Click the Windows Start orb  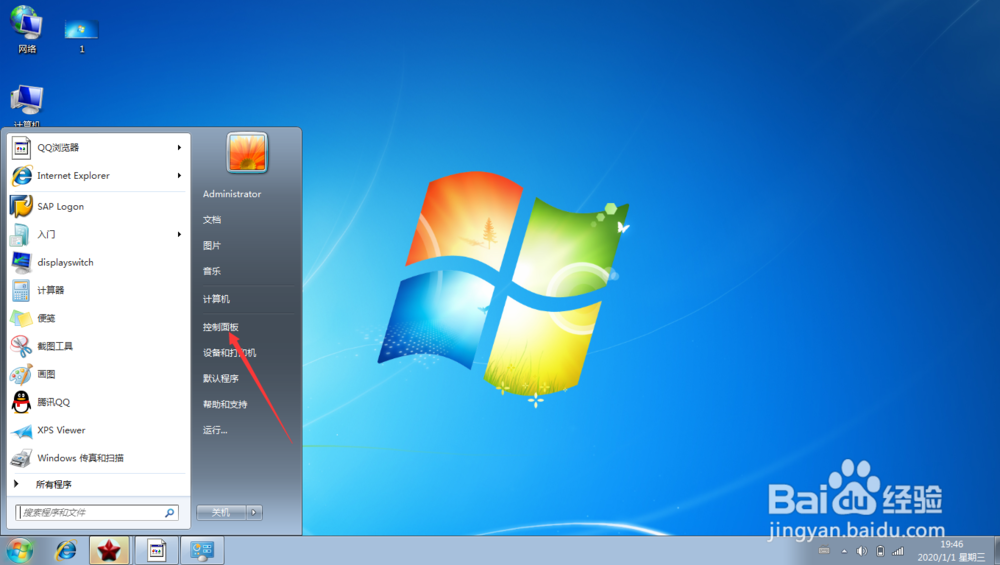19,550
